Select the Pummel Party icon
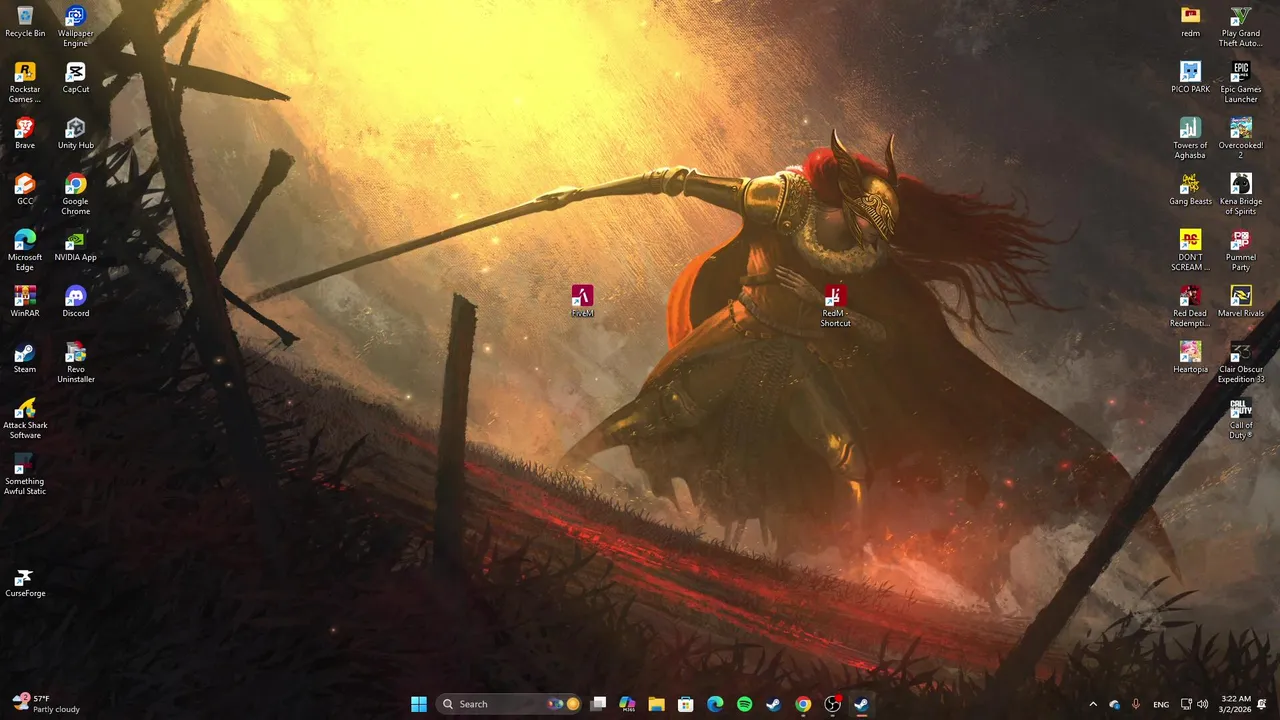The image size is (1280, 720). [x=1241, y=251]
